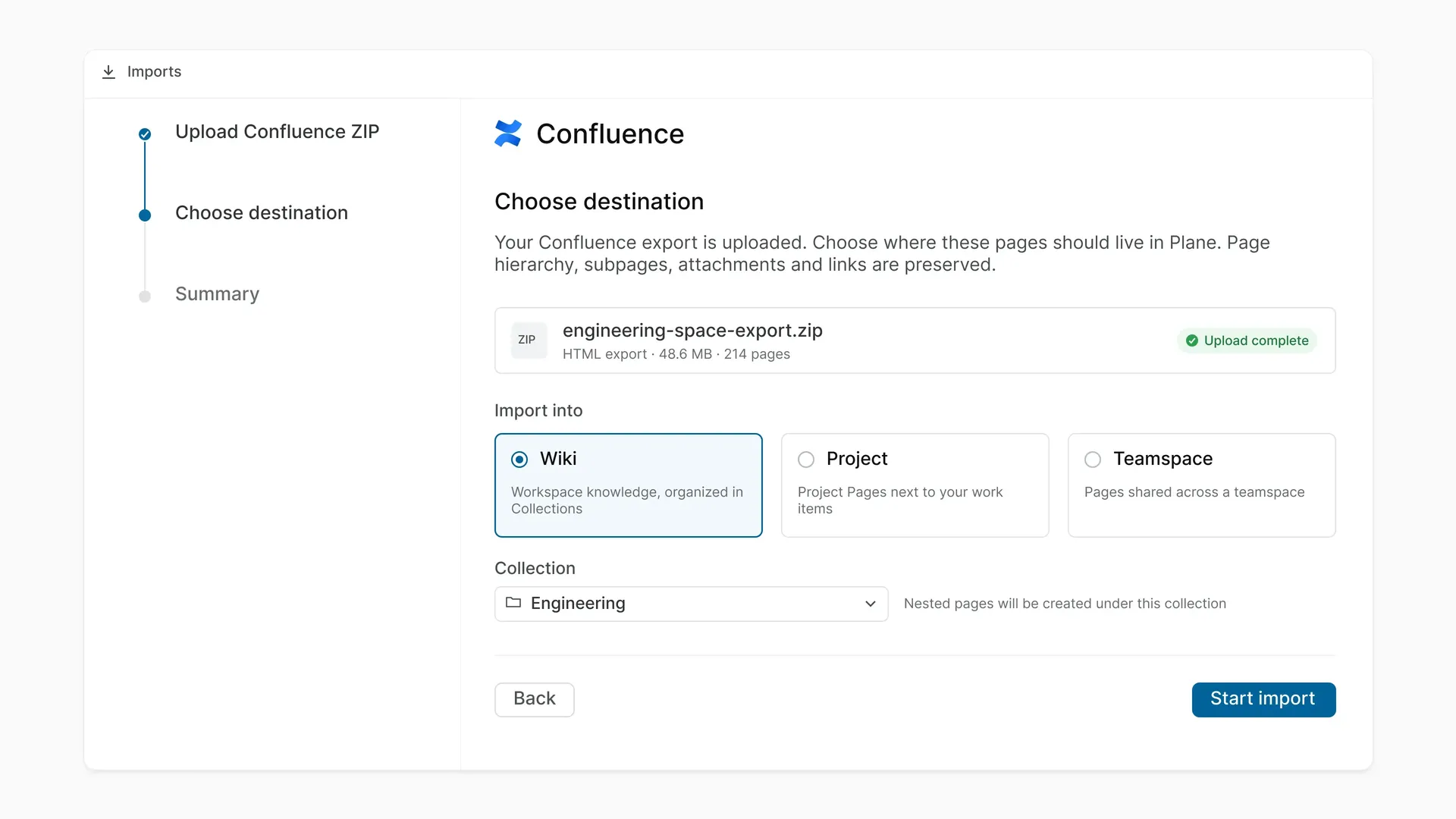Click the ZIP file badge icon
Viewport: 1456px width, 819px height.
527,340
